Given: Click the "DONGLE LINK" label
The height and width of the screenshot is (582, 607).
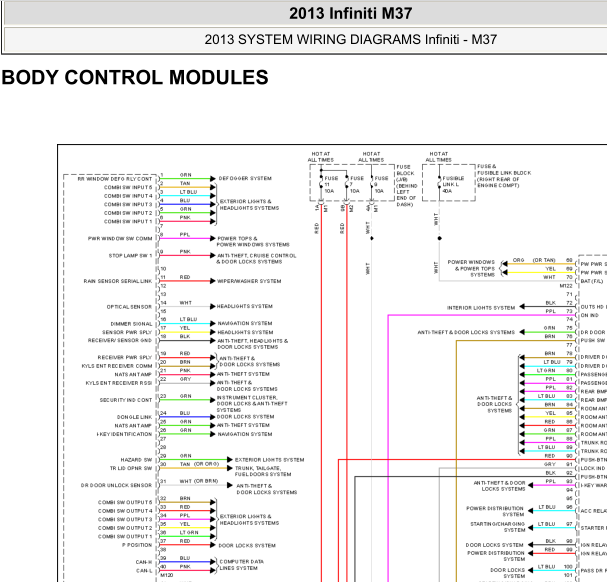Looking at the screenshot, I should pos(134,417).
